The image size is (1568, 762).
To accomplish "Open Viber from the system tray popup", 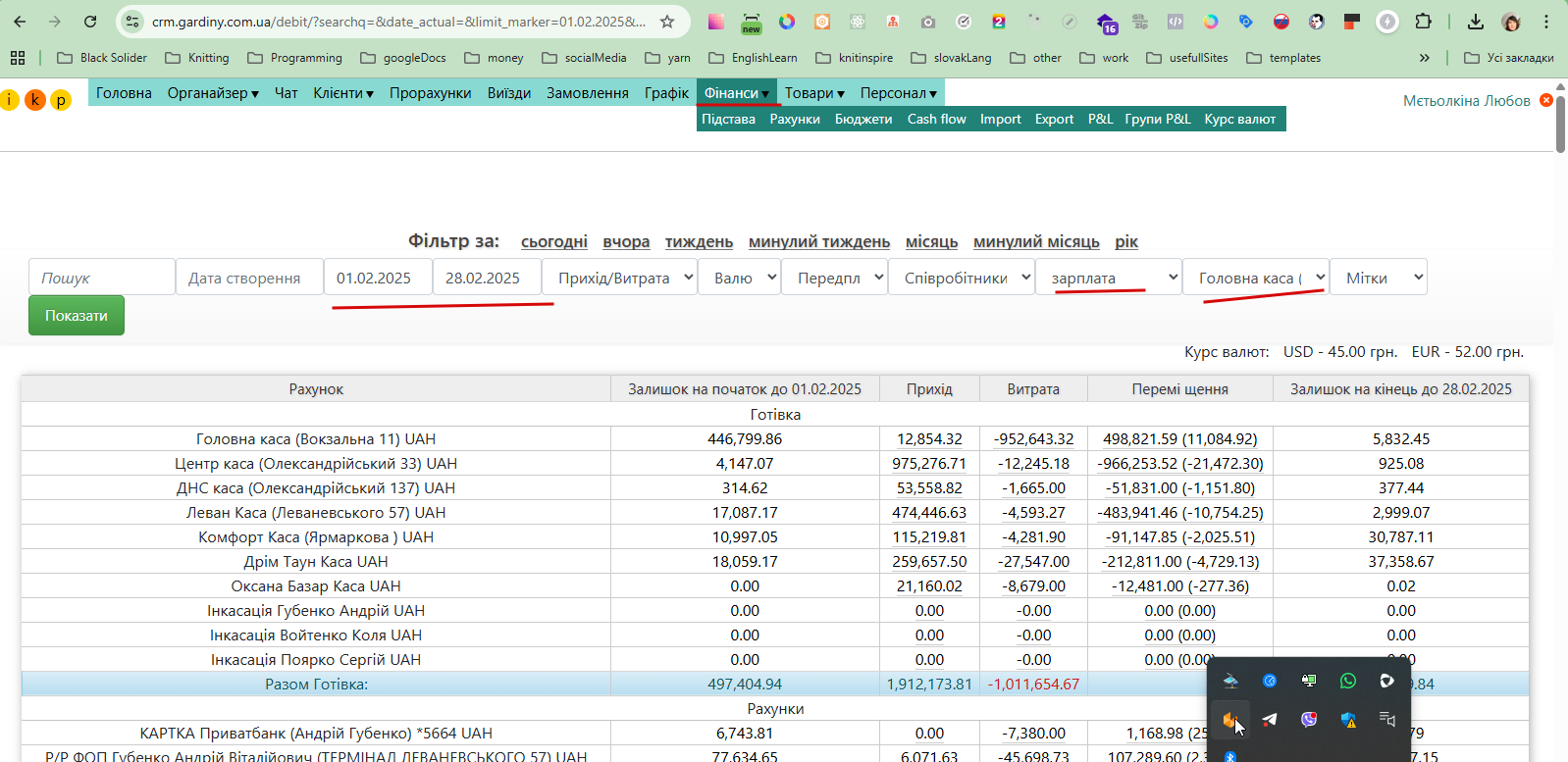I will point(1309,720).
